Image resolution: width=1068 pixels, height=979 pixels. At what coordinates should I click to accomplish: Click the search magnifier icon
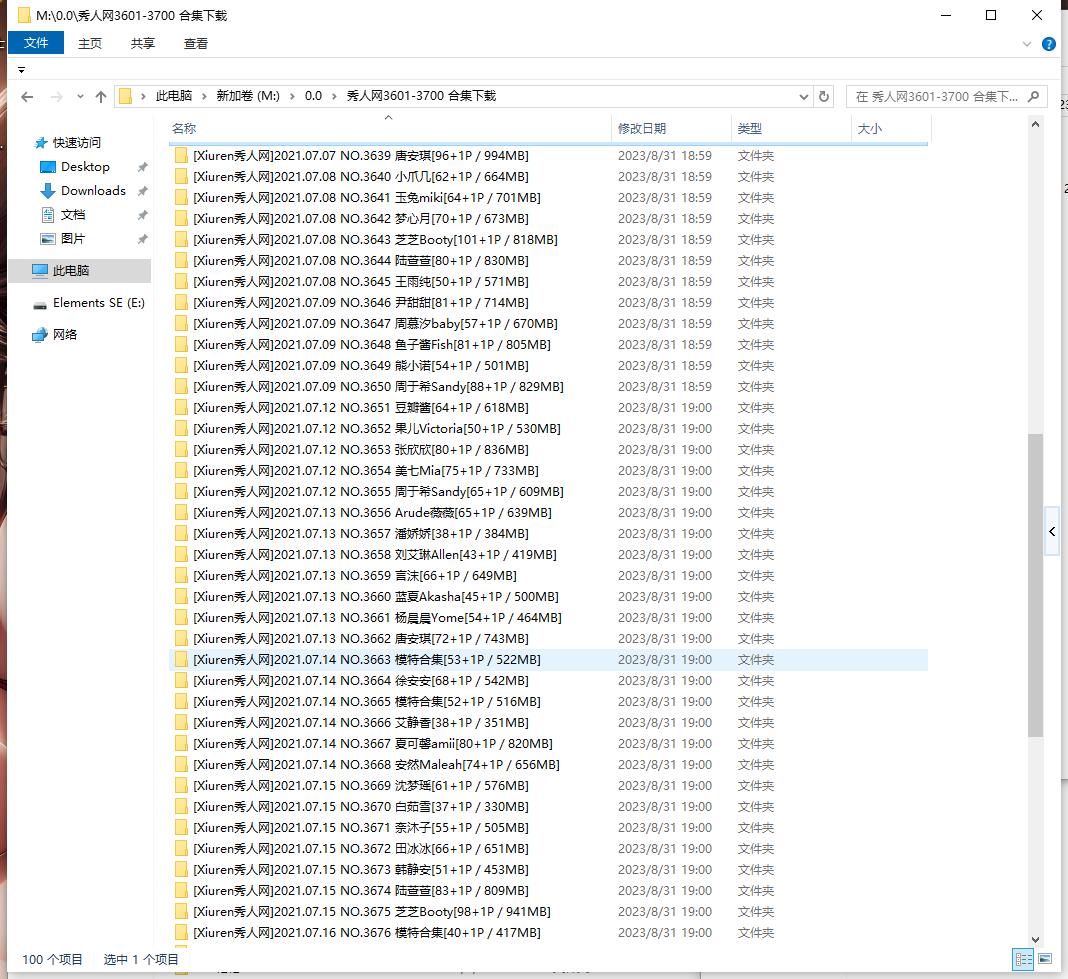coord(1034,97)
